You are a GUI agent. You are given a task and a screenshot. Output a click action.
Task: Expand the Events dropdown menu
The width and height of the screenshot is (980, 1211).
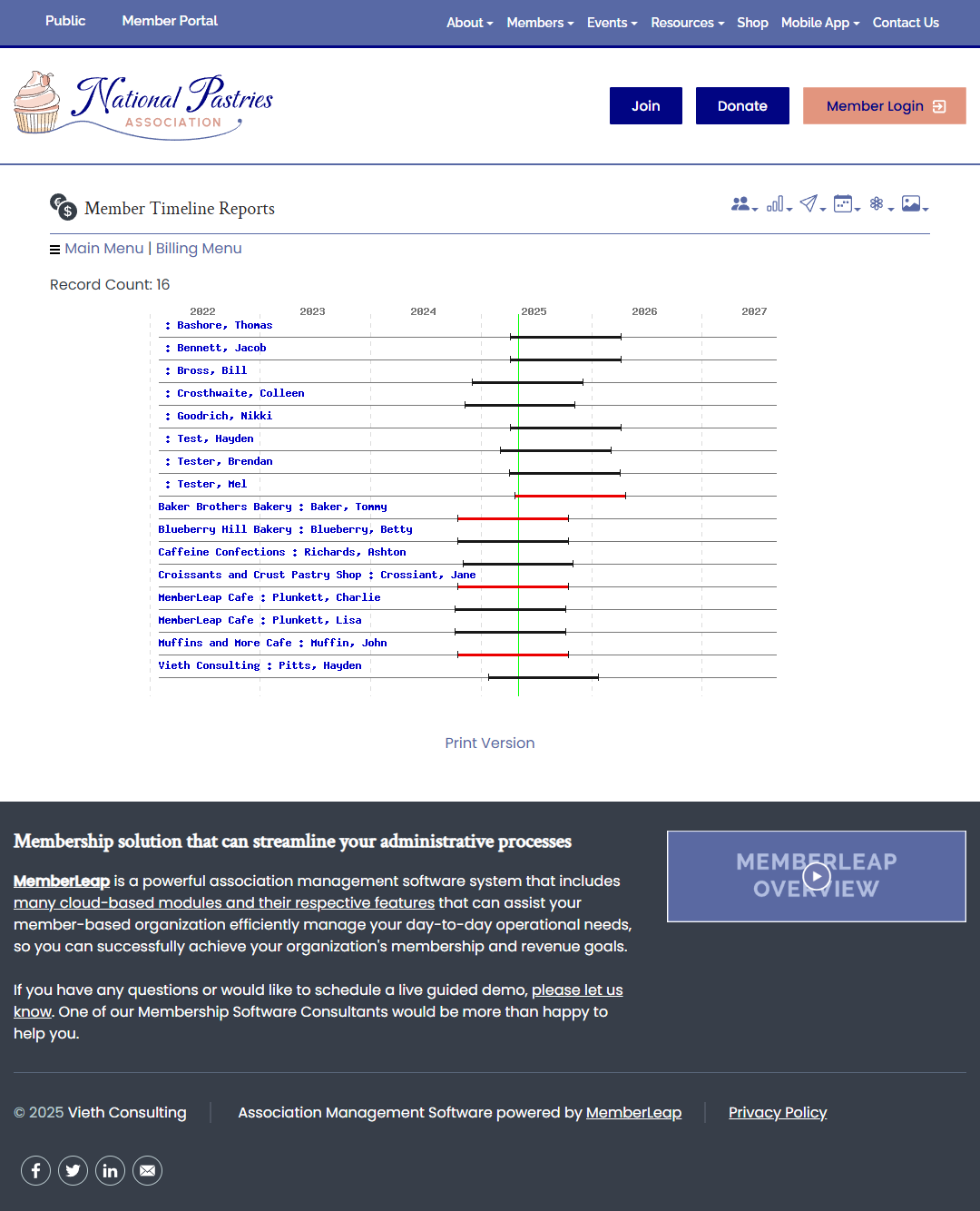pyautogui.click(x=612, y=23)
